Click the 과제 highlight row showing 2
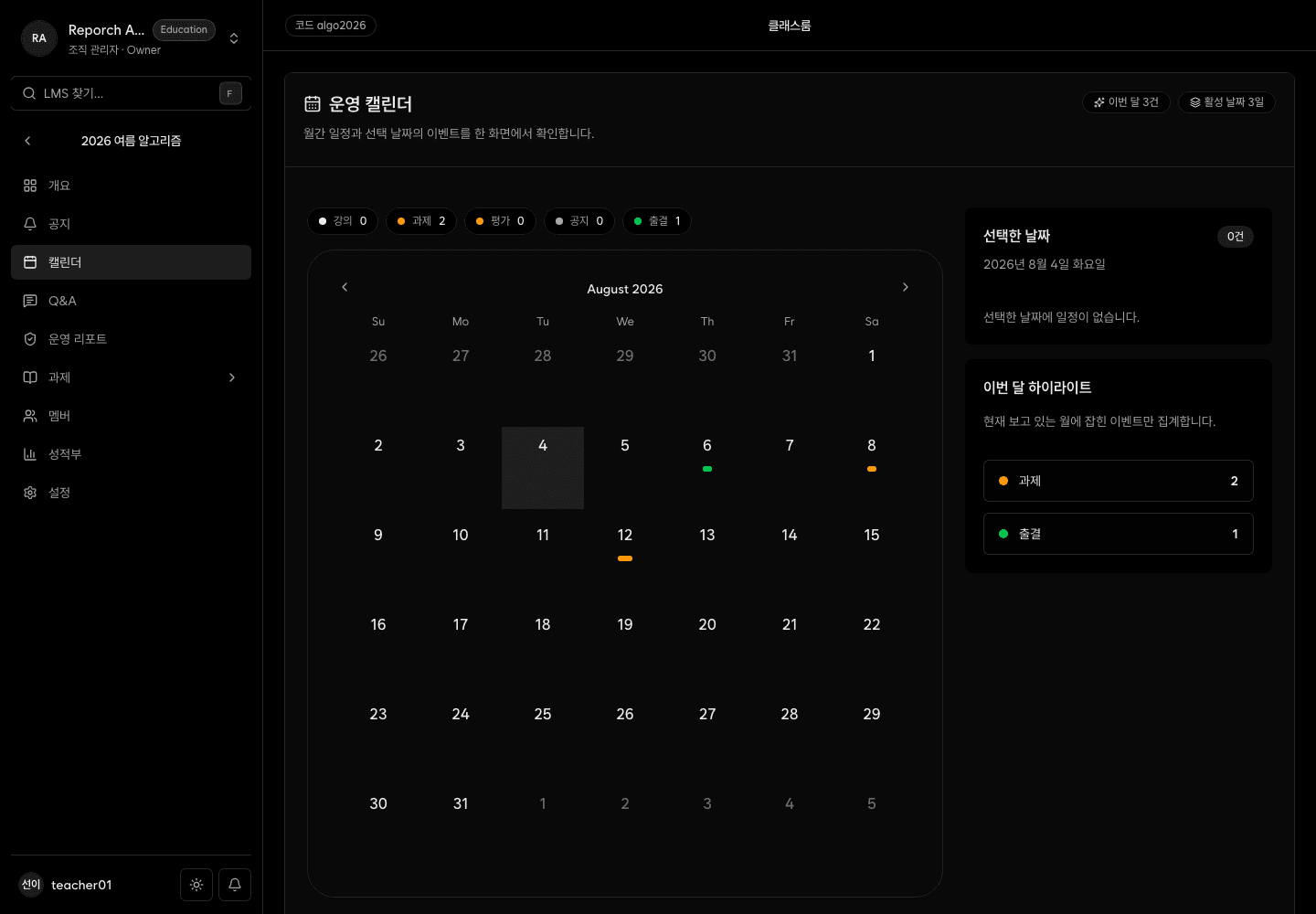 pyautogui.click(x=1119, y=481)
